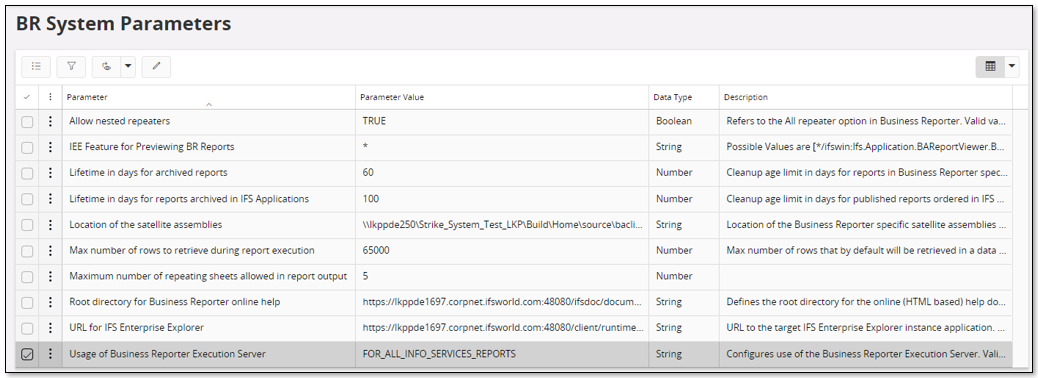Open three-dot menu for IEE Feature row
Viewport: 1038px width, 378px height.
click(50, 148)
